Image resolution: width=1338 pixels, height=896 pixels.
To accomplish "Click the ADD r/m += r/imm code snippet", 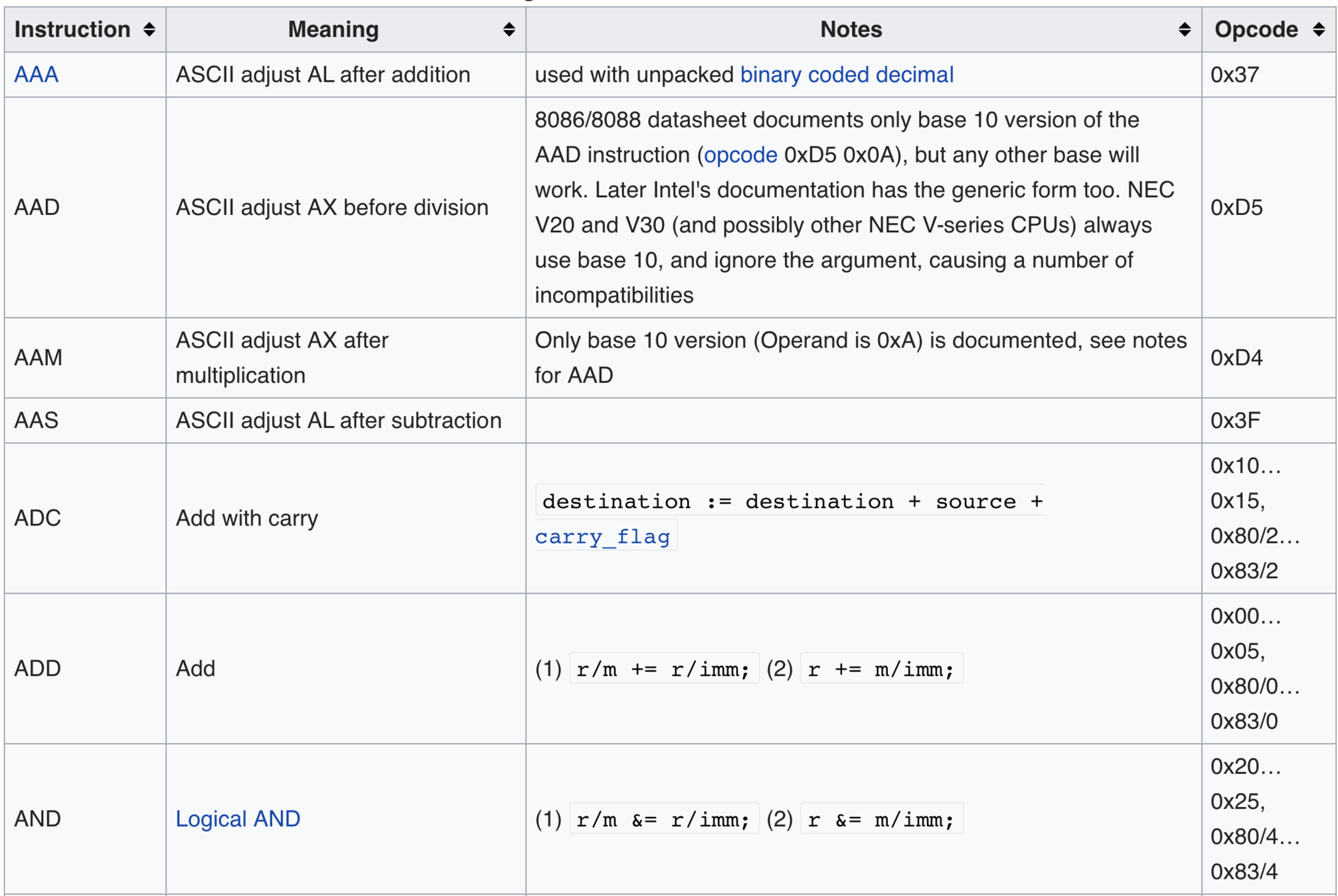I will pyautogui.click(x=663, y=669).
